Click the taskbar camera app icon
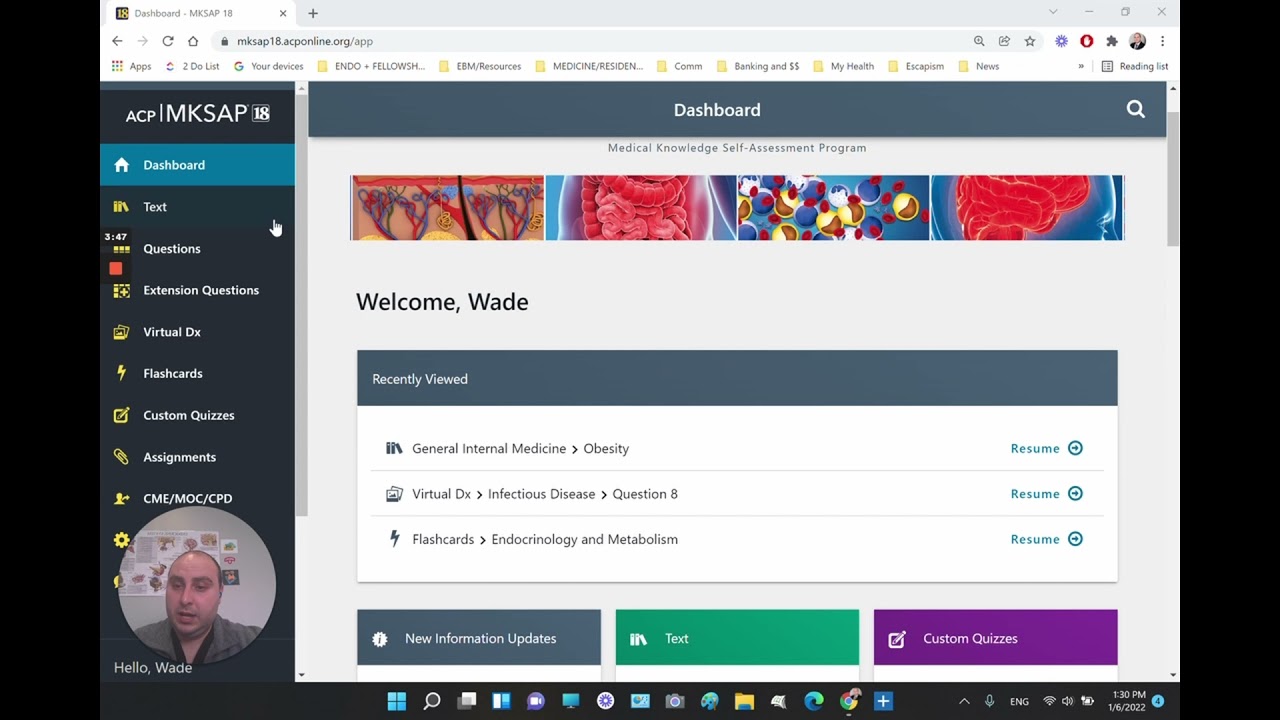This screenshot has width=1280, height=720. point(675,701)
